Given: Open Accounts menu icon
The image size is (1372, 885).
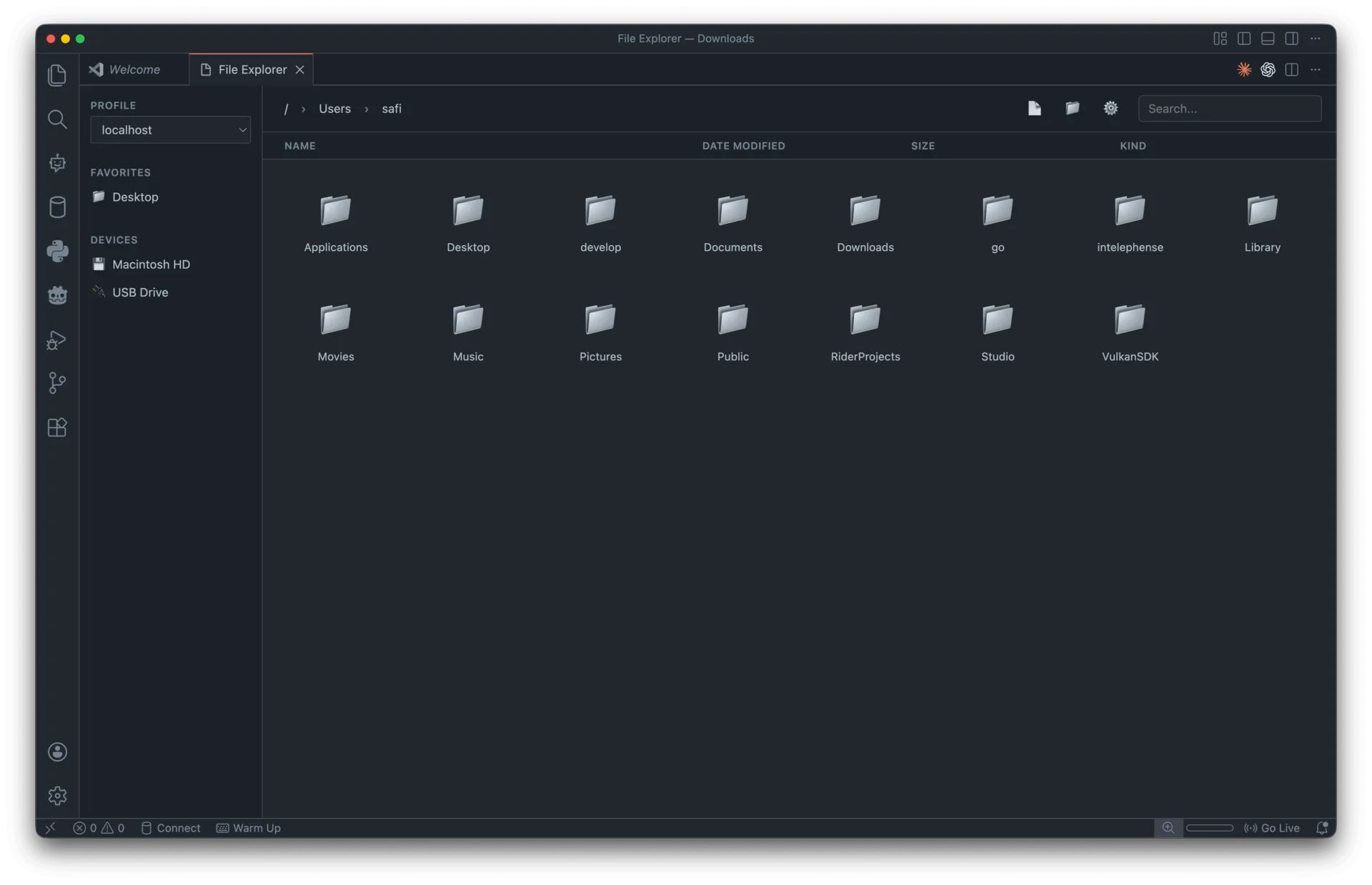Looking at the screenshot, I should coord(57,751).
